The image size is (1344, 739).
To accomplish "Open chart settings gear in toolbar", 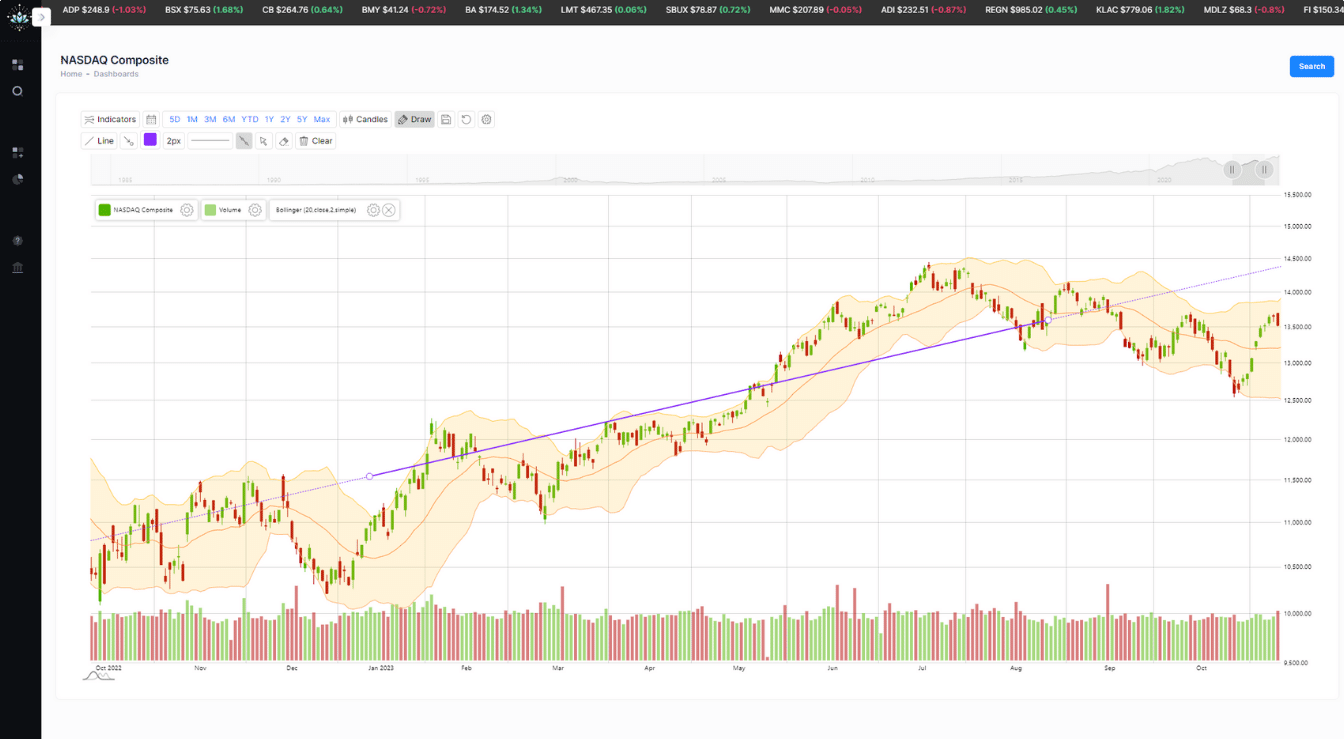I will 487,119.
